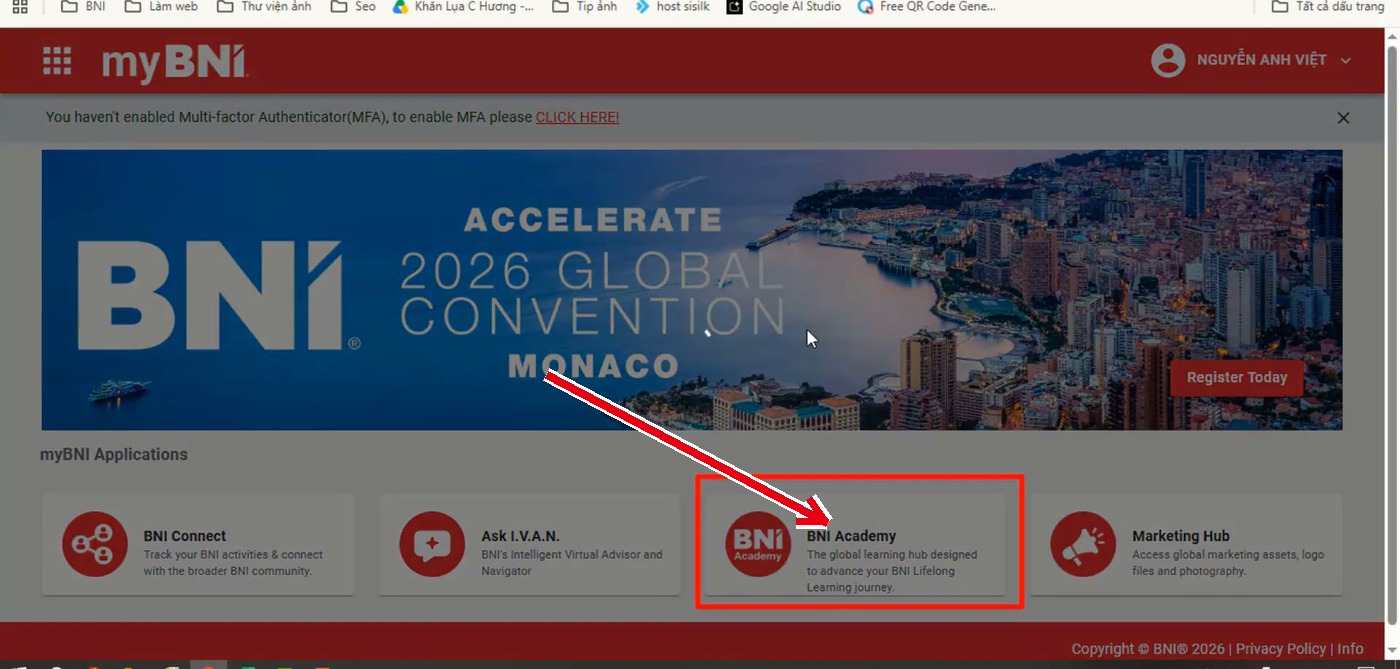Dismiss the MFA notification banner
Image resolution: width=1400 pixels, height=669 pixels.
point(1343,118)
